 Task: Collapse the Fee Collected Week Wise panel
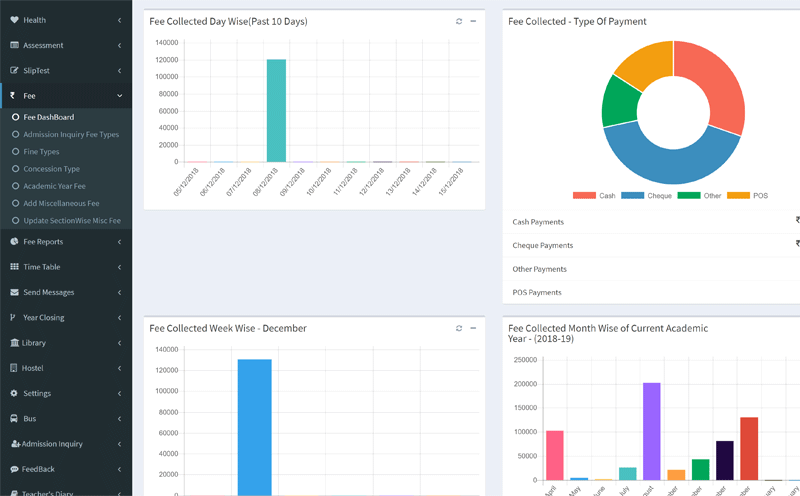(473, 328)
